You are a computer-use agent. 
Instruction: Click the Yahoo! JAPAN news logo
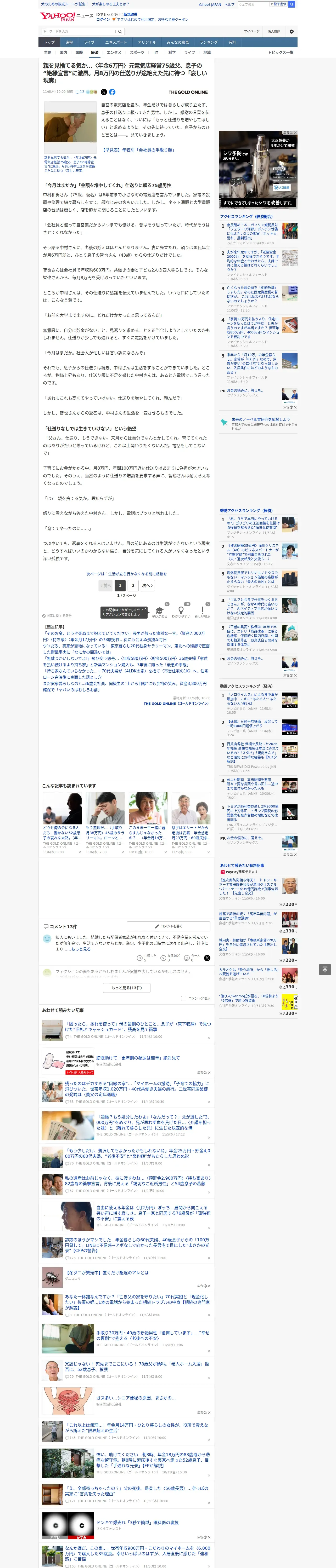coord(66,16)
